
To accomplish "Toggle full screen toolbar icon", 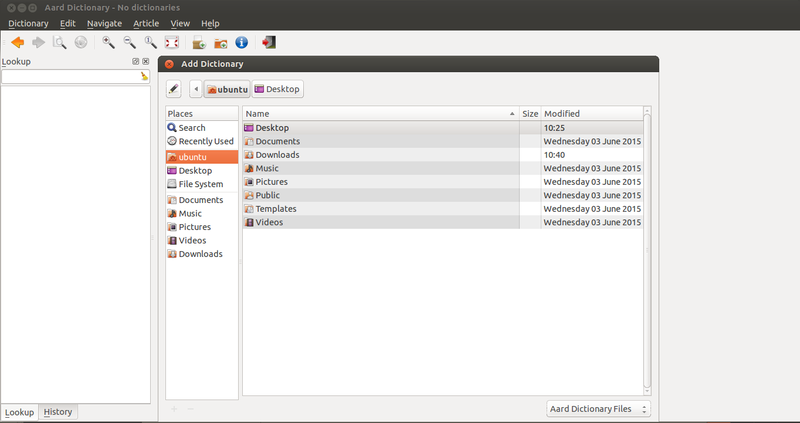I will point(172,42).
